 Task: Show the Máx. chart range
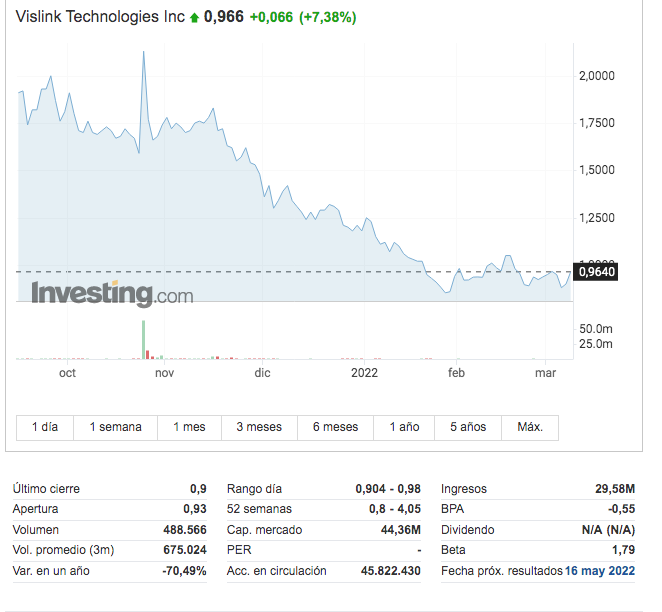click(530, 427)
